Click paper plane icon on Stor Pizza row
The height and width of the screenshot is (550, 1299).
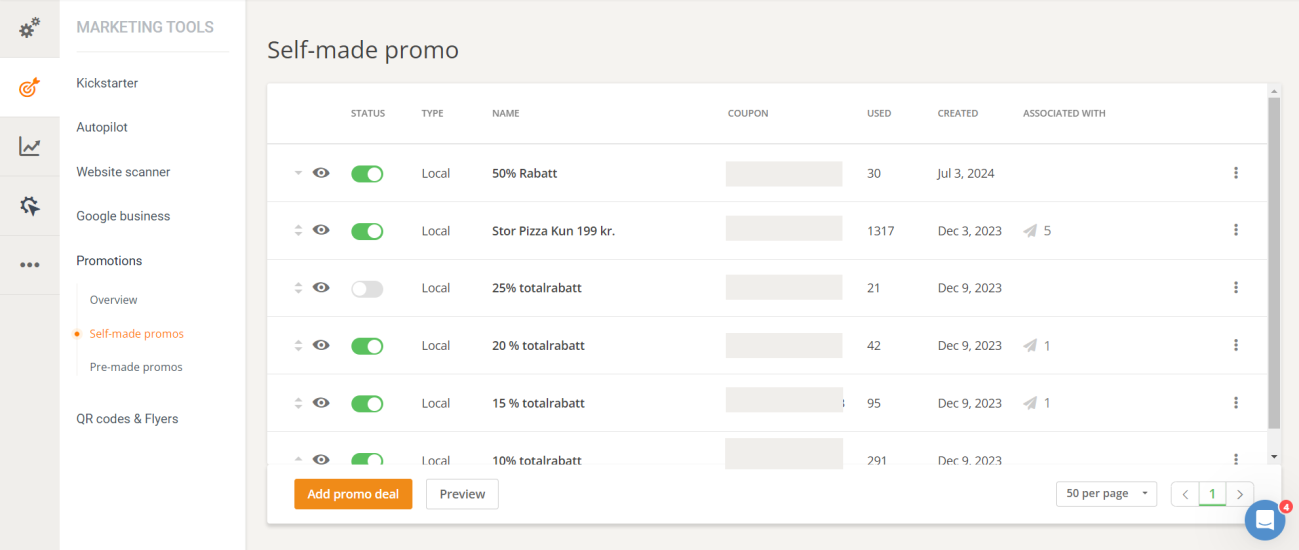click(x=1030, y=231)
